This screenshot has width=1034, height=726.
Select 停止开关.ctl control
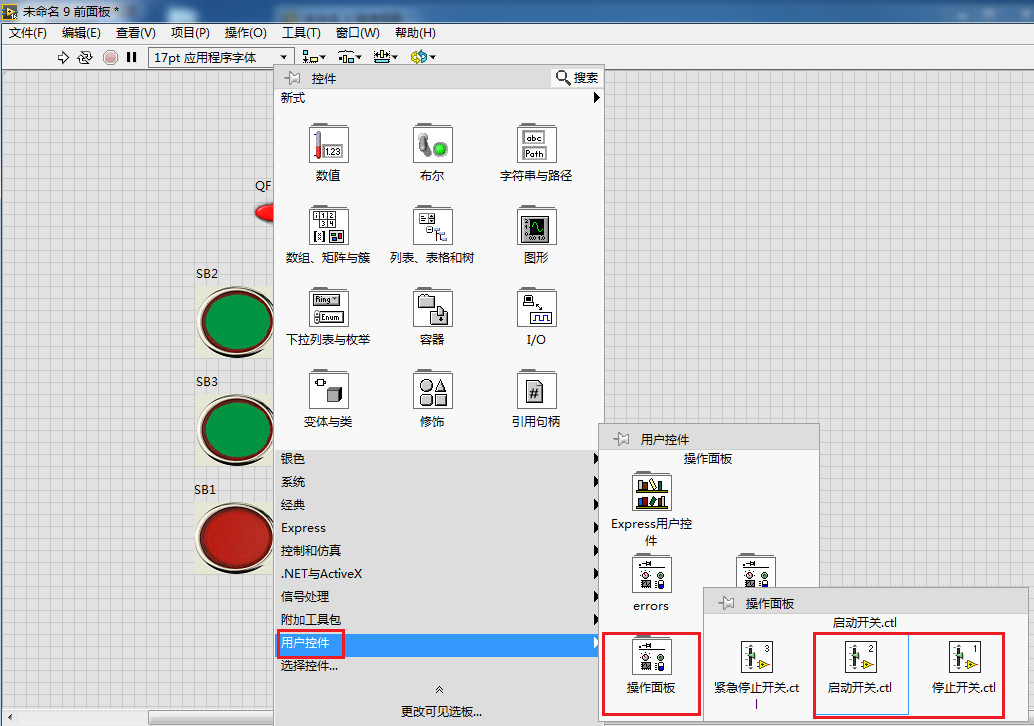click(x=964, y=657)
